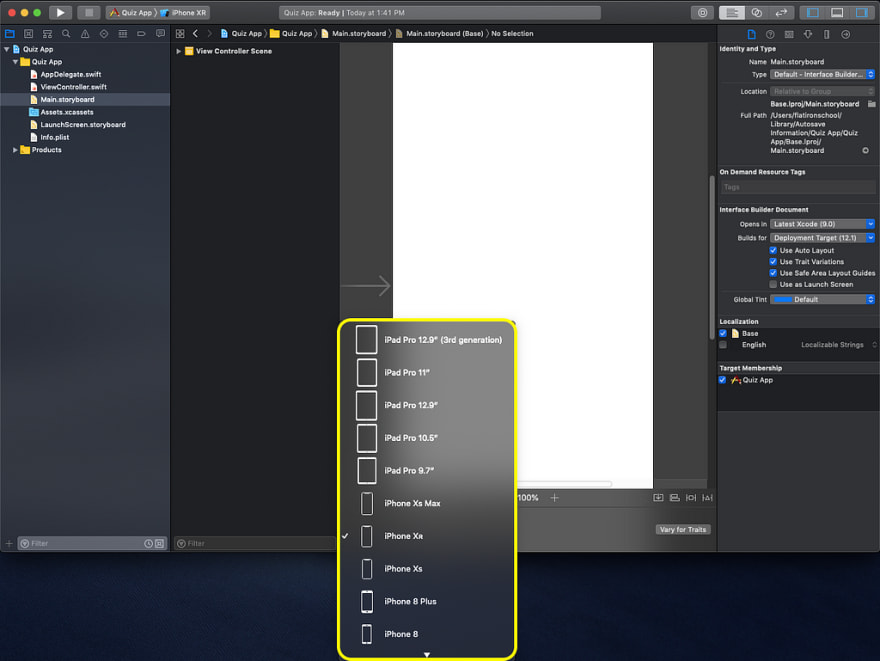The height and width of the screenshot is (661, 880).
Task: Uncheck Use Trait Variations
Action: click(x=773, y=261)
